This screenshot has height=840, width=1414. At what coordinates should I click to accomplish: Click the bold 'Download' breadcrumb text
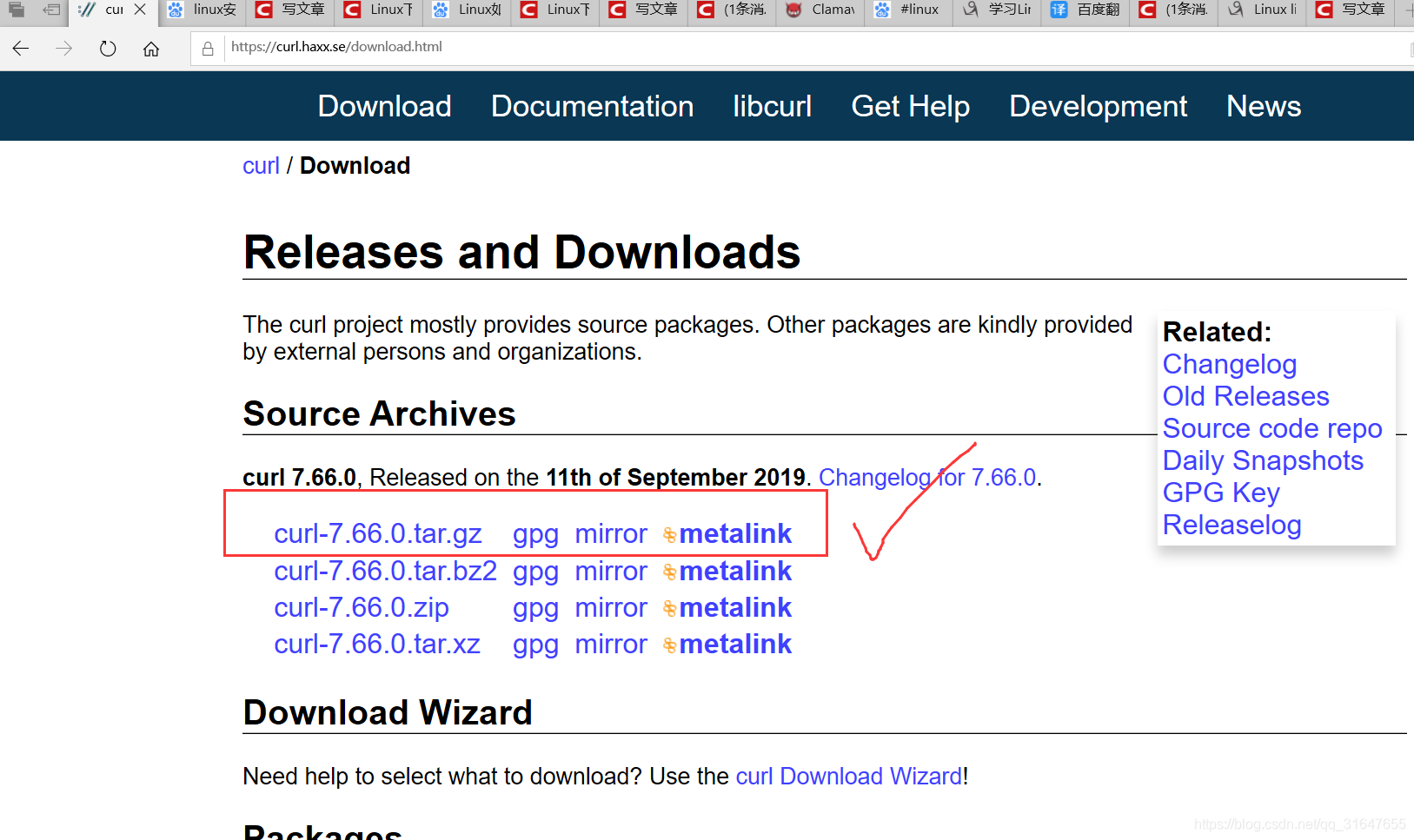pyautogui.click(x=355, y=165)
